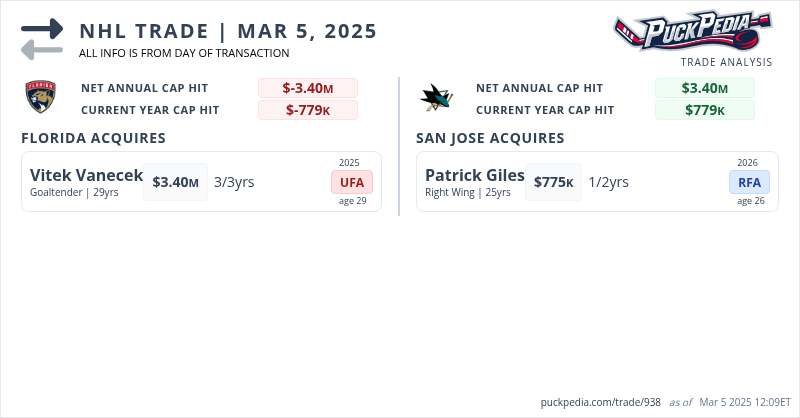Click the Florida Panthers team logo

pyautogui.click(x=38, y=97)
